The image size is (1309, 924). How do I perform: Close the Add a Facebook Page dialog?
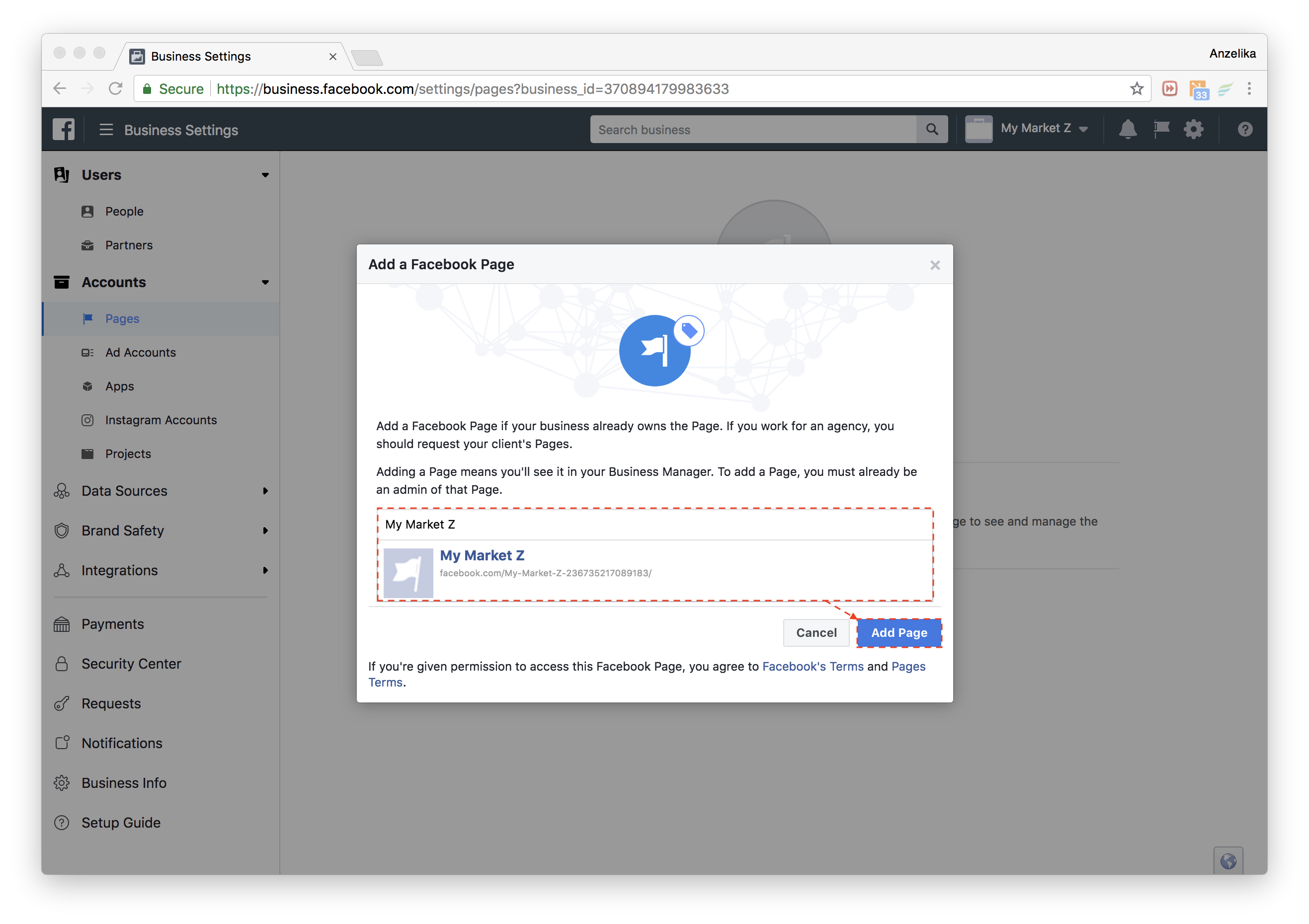[934, 265]
